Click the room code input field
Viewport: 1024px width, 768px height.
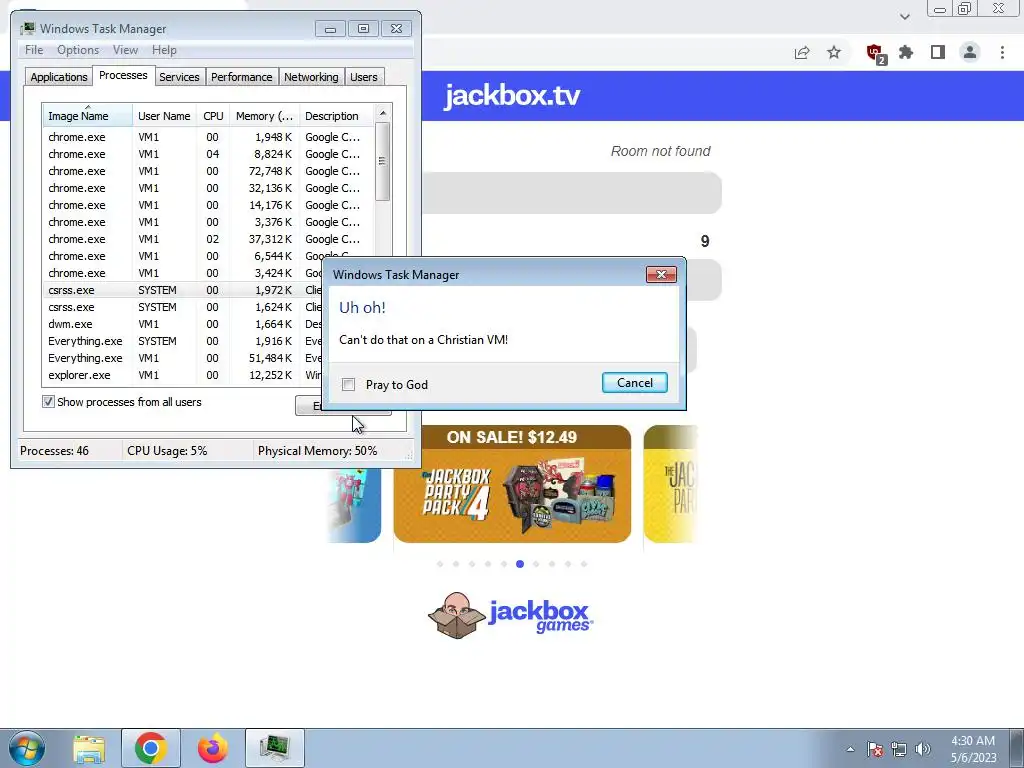pyautogui.click(x=572, y=193)
